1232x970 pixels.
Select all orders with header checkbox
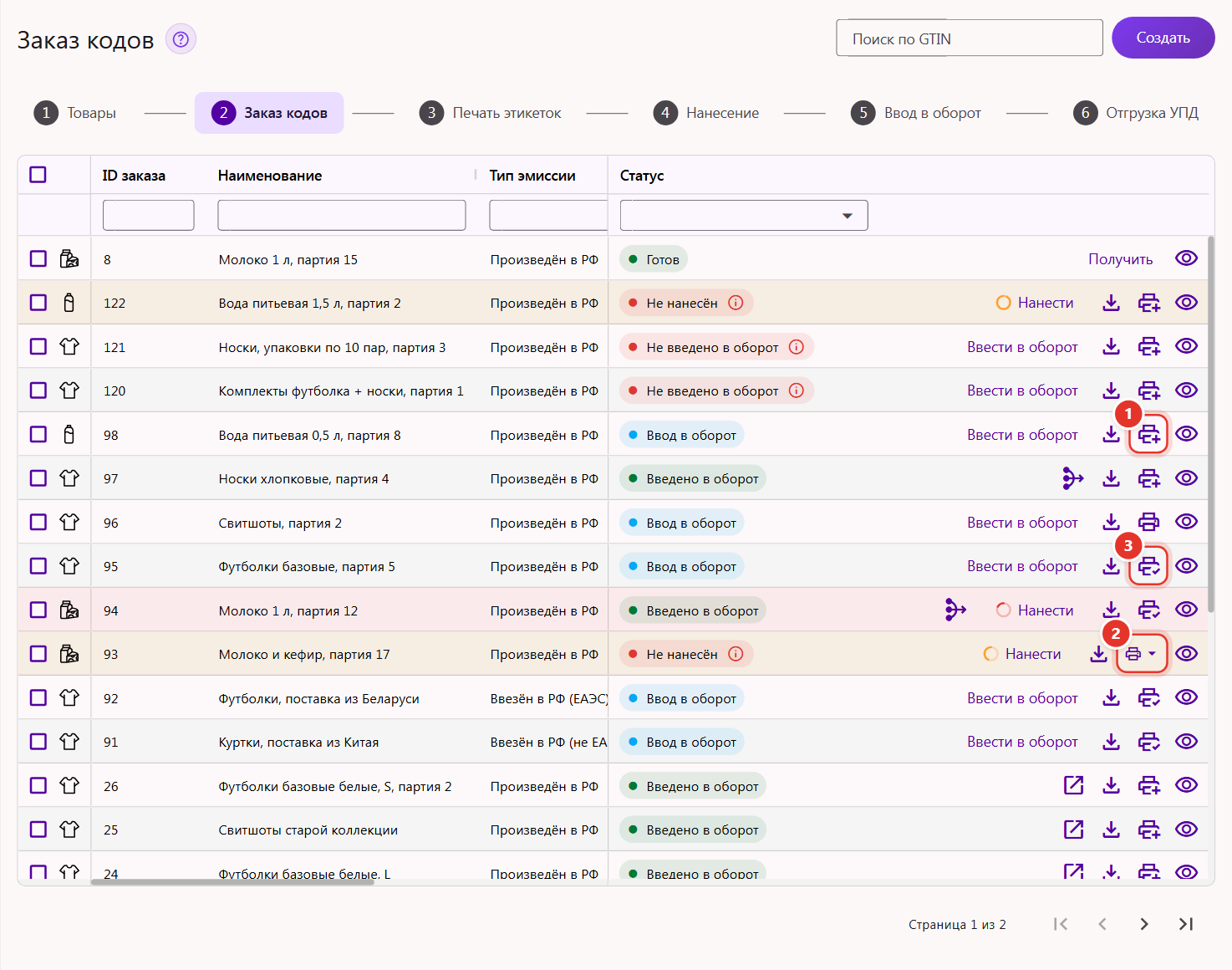pyautogui.click(x=38, y=175)
